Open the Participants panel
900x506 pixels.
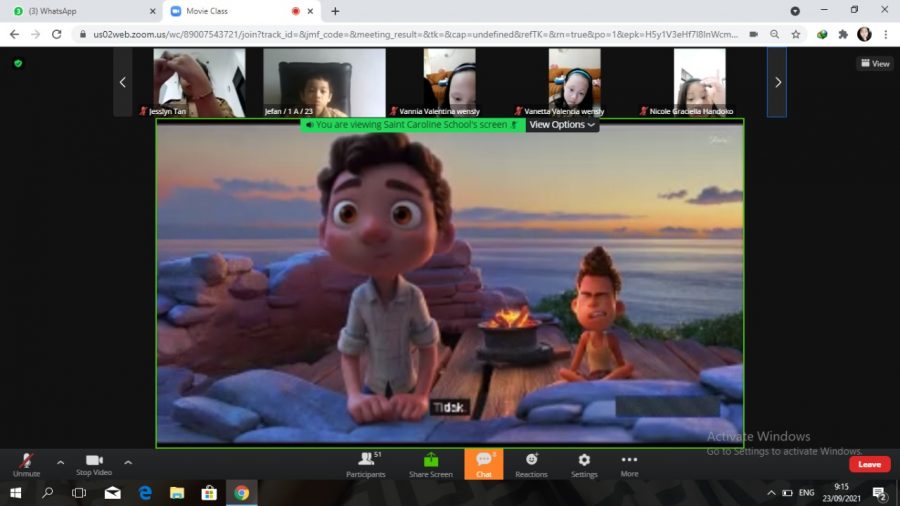(365, 464)
